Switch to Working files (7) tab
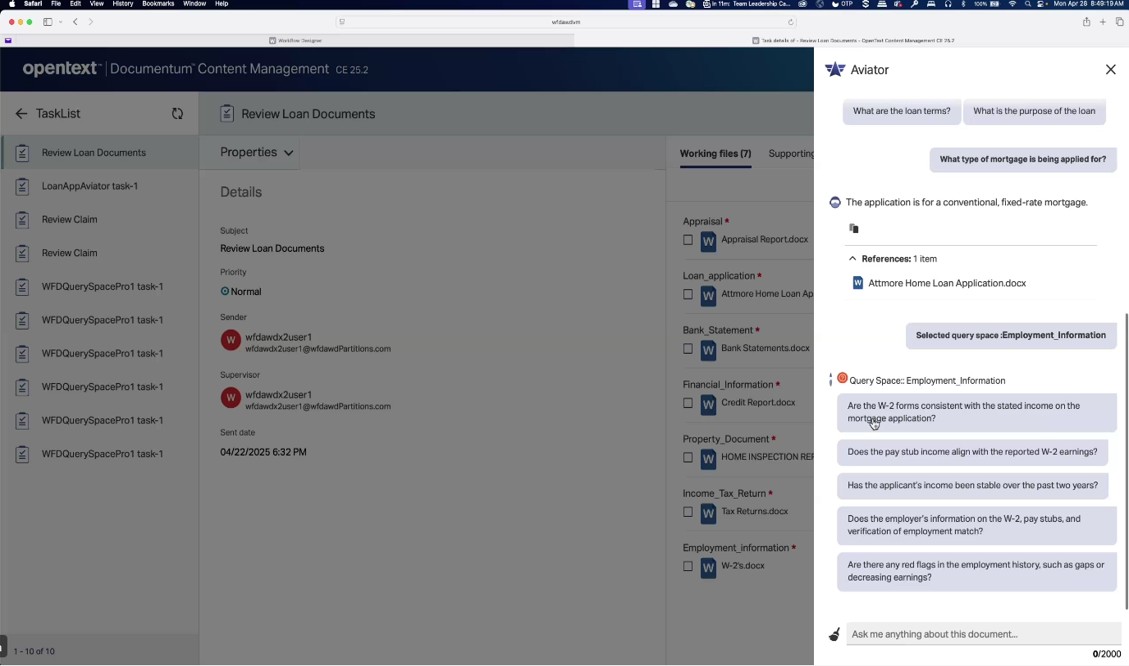This screenshot has height=666, width=1129. 715,153
